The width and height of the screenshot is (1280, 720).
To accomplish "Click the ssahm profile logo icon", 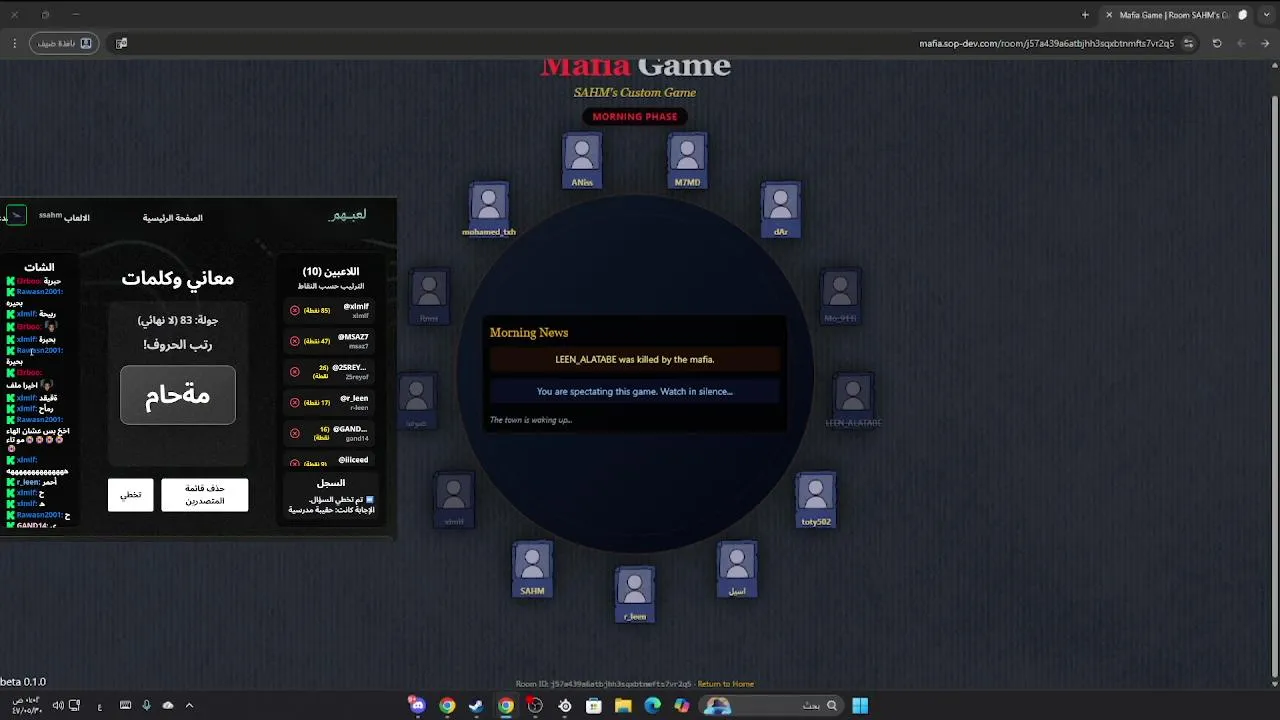I will click(15, 216).
